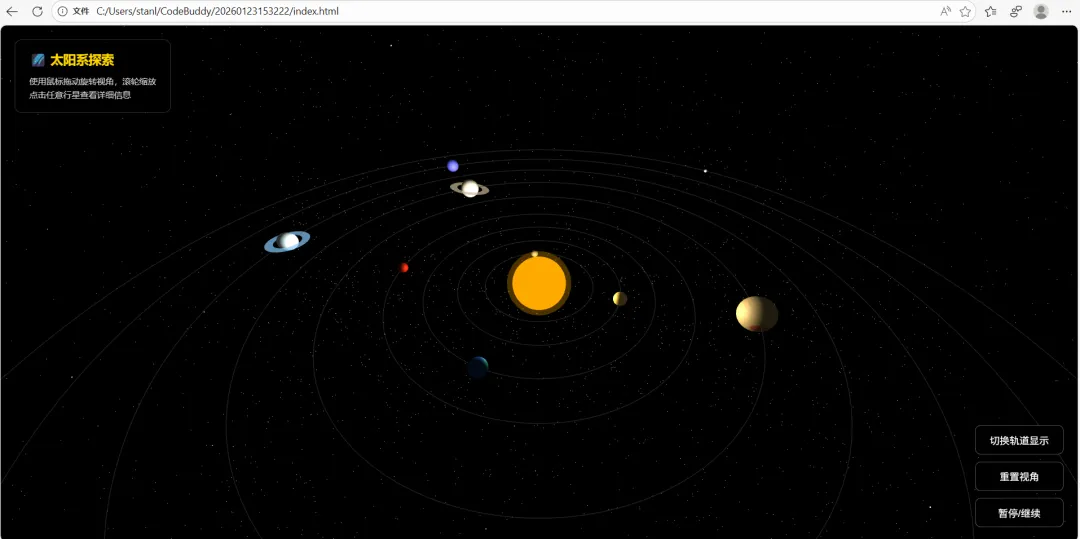Click the 太阳系探索 title text
The width and height of the screenshot is (1080, 539).
click(x=82, y=61)
